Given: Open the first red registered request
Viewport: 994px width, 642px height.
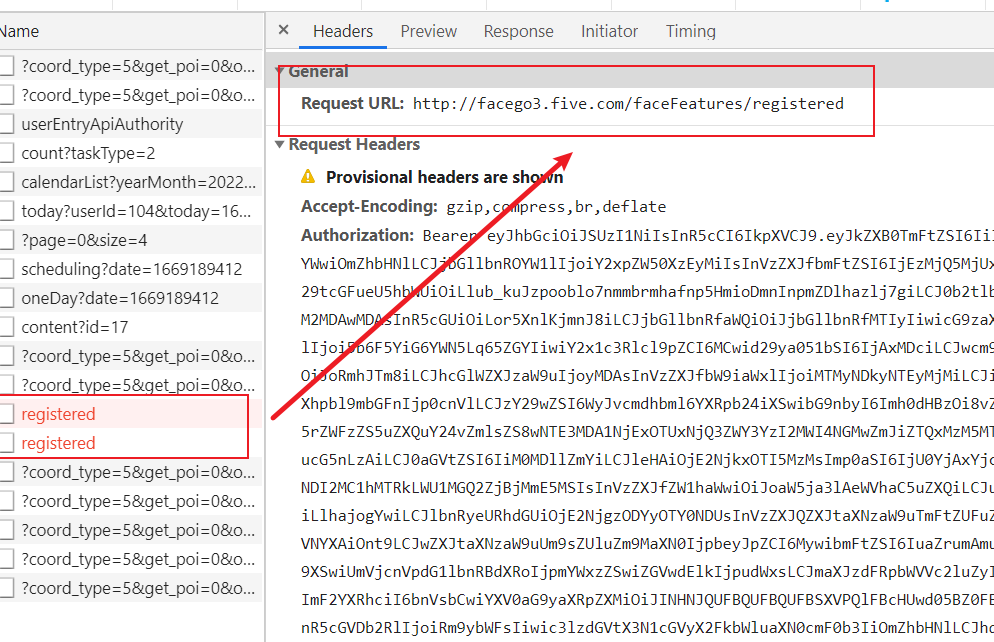Looking at the screenshot, I should click(x=58, y=414).
